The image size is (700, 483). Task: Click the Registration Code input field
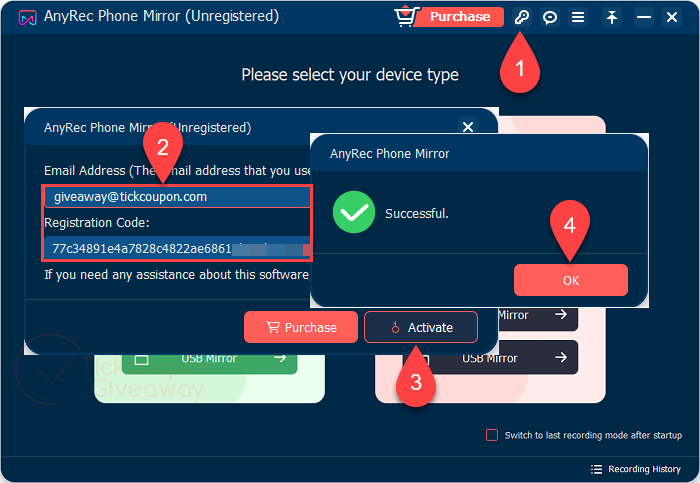pyautogui.click(x=178, y=249)
